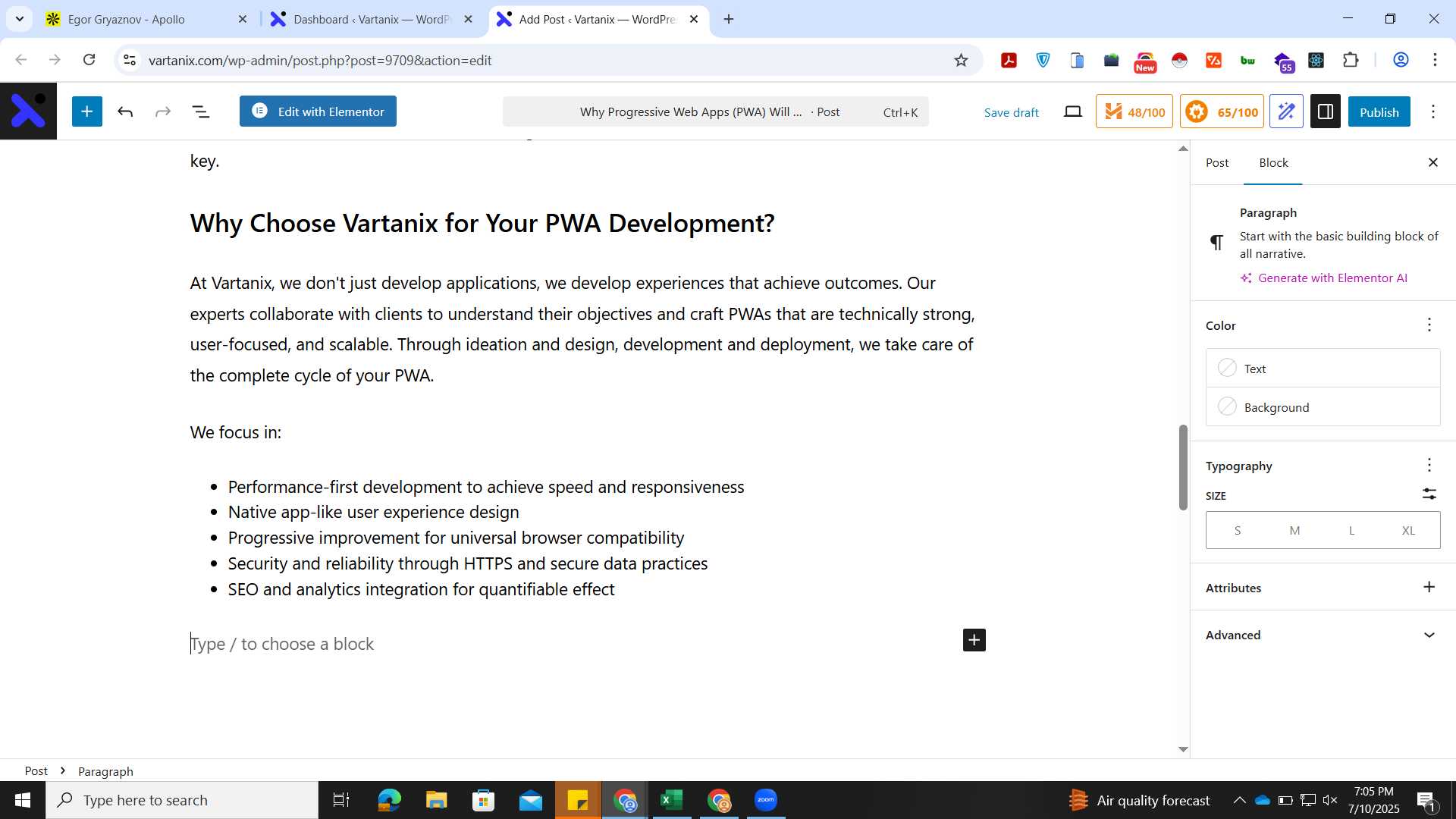Open Zoom from the taskbar
This screenshot has height=819, width=1456.
click(x=766, y=800)
